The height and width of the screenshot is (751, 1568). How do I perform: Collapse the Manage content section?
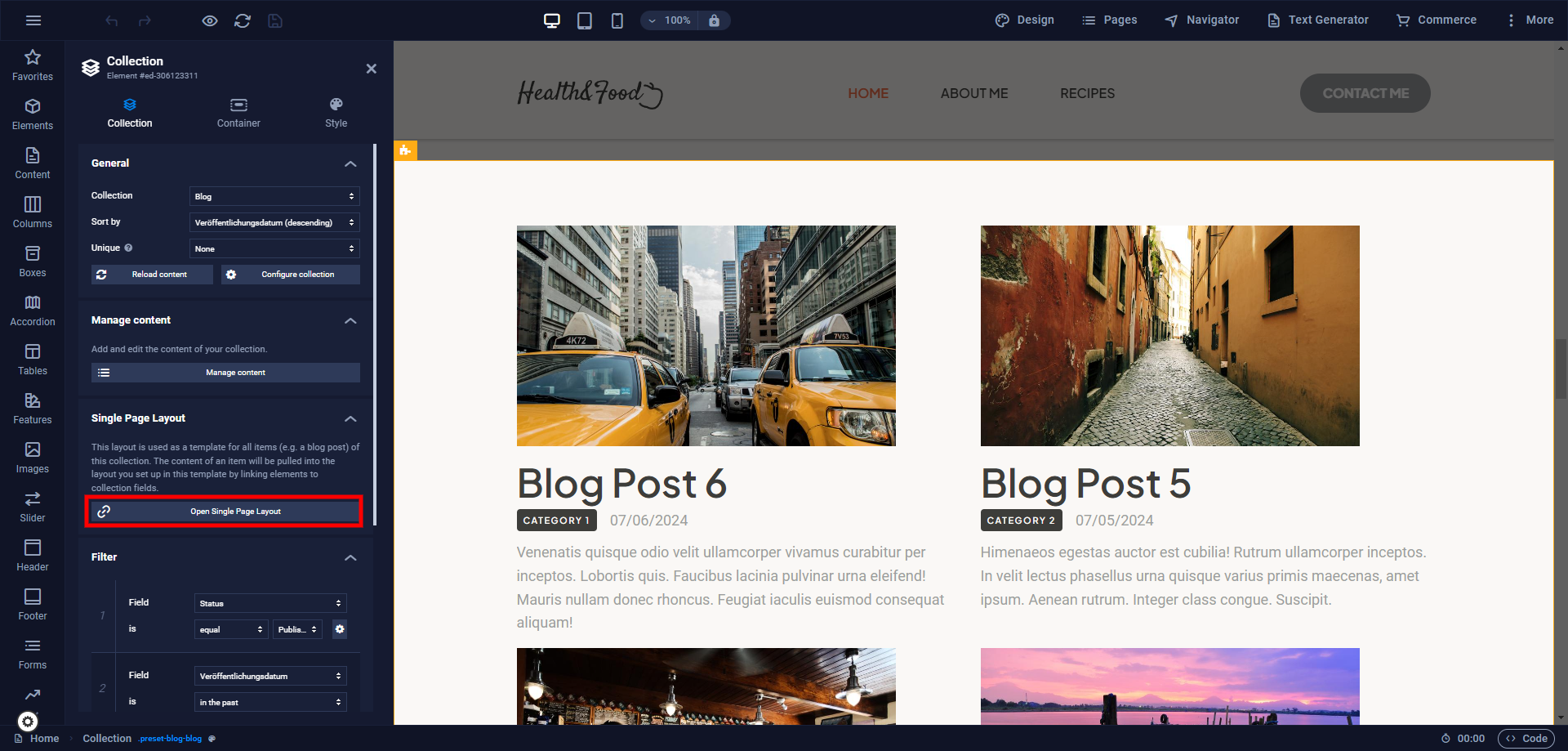pos(350,320)
